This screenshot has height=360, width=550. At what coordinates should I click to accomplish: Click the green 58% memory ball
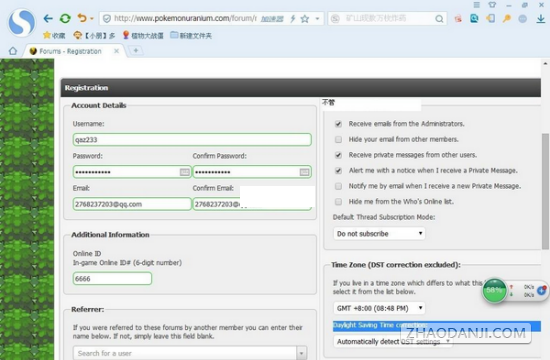(494, 290)
